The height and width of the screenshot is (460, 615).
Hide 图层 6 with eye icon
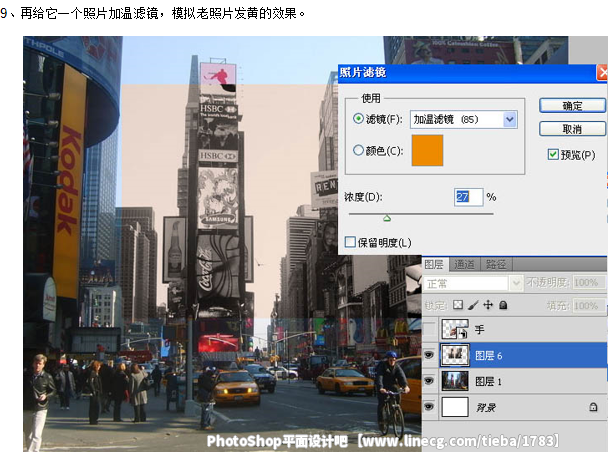[x=429, y=355]
